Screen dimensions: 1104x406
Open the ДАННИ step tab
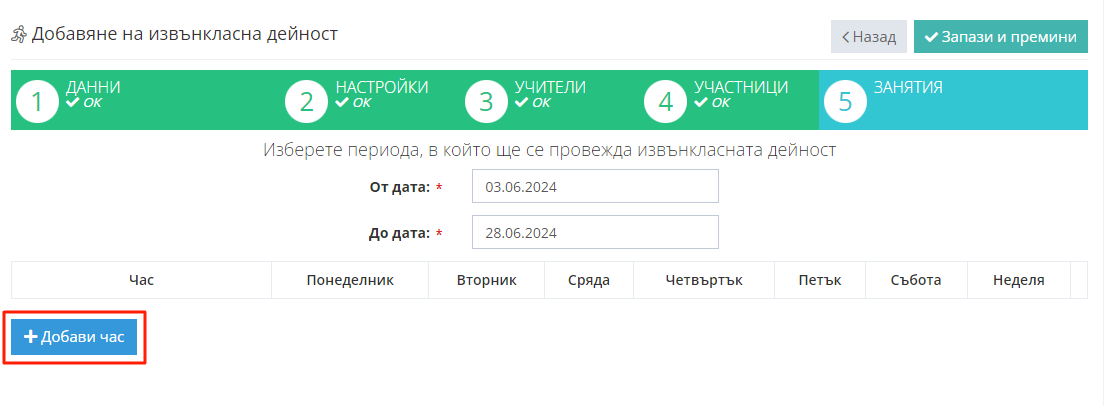pos(93,88)
